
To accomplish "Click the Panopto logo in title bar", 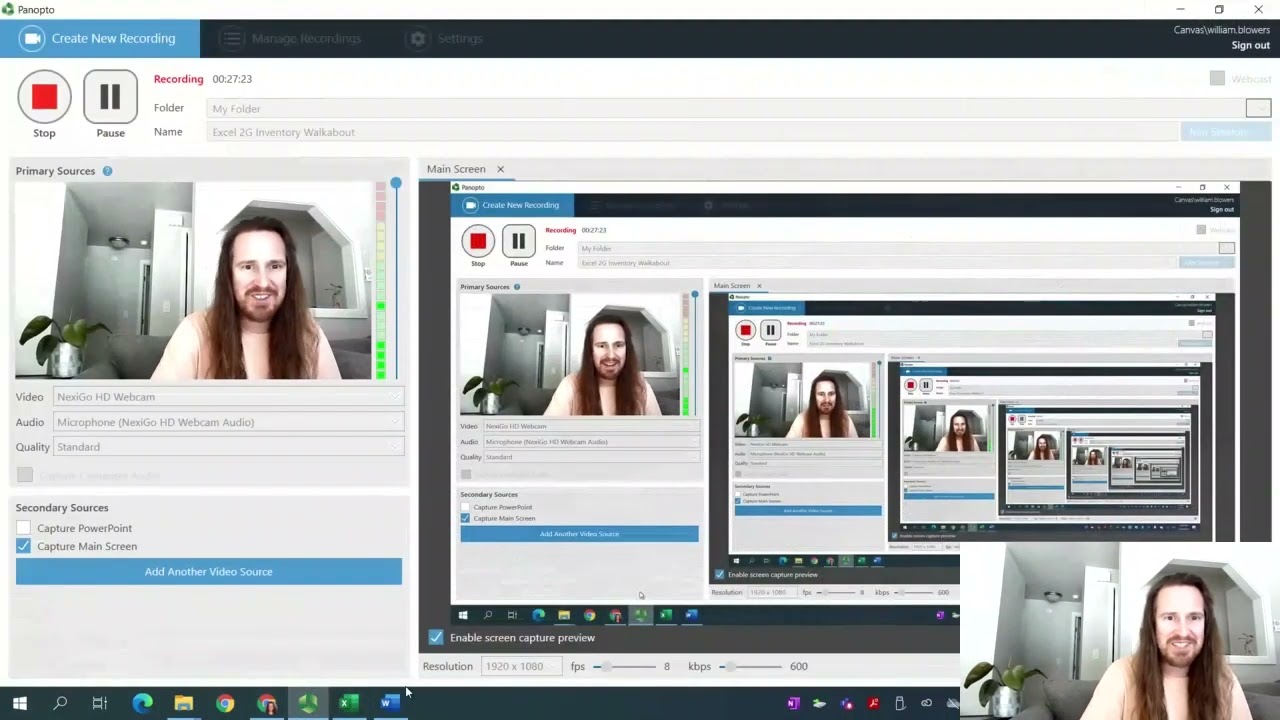I will point(9,9).
